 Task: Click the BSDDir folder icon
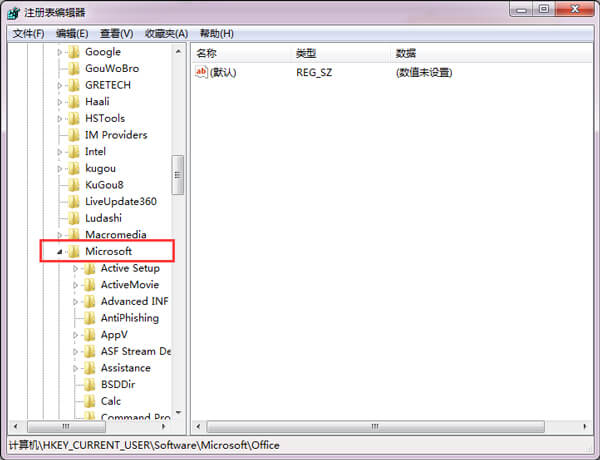click(x=89, y=384)
